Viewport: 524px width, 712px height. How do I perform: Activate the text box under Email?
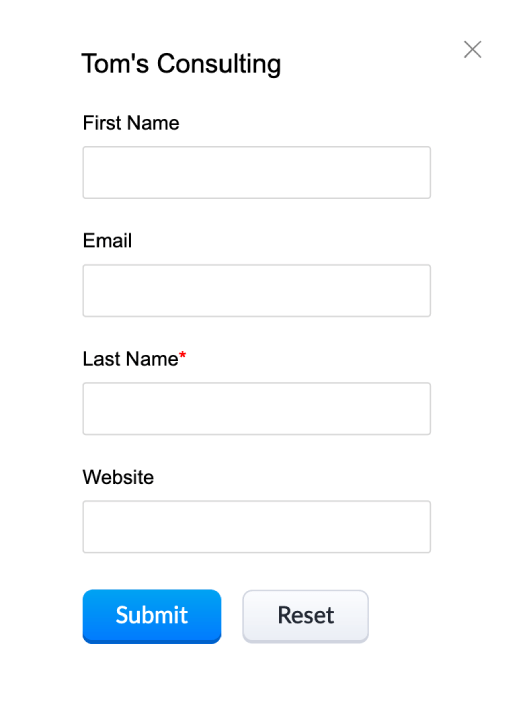point(257,291)
